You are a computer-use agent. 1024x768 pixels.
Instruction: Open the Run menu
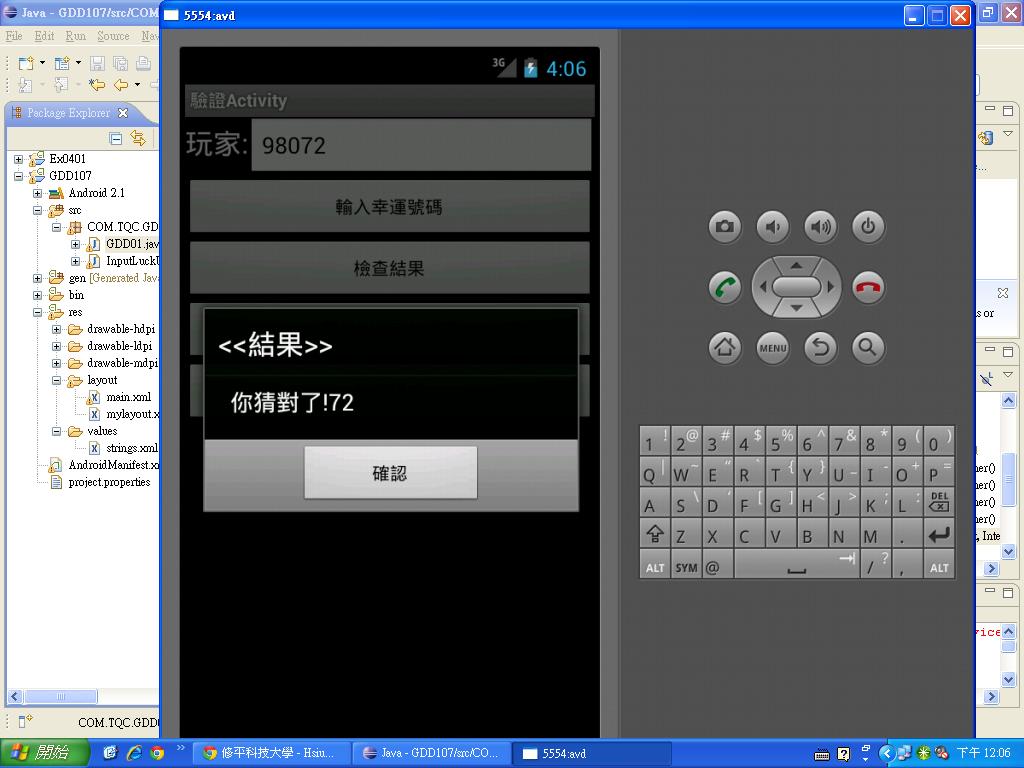(x=75, y=36)
